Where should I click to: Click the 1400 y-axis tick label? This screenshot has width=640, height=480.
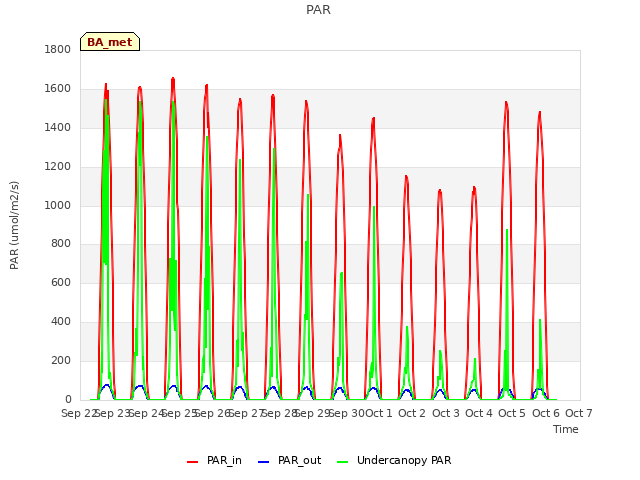pyautogui.click(x=58, y=127)
